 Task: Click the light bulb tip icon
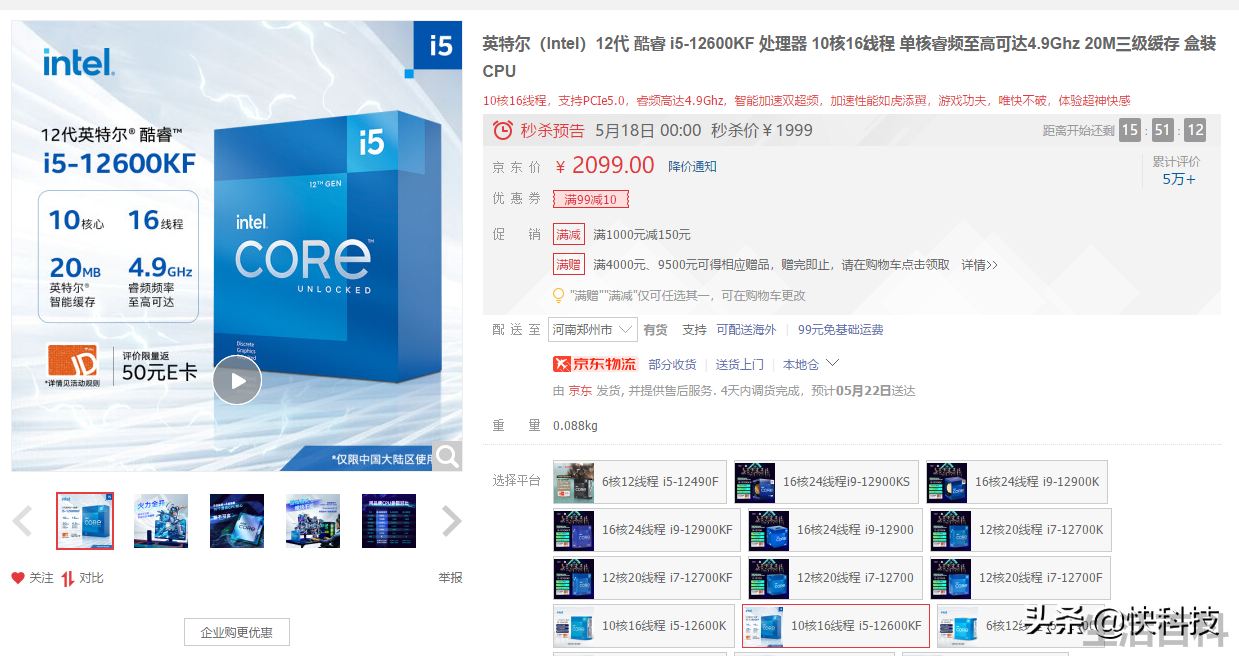click(559, 295)
